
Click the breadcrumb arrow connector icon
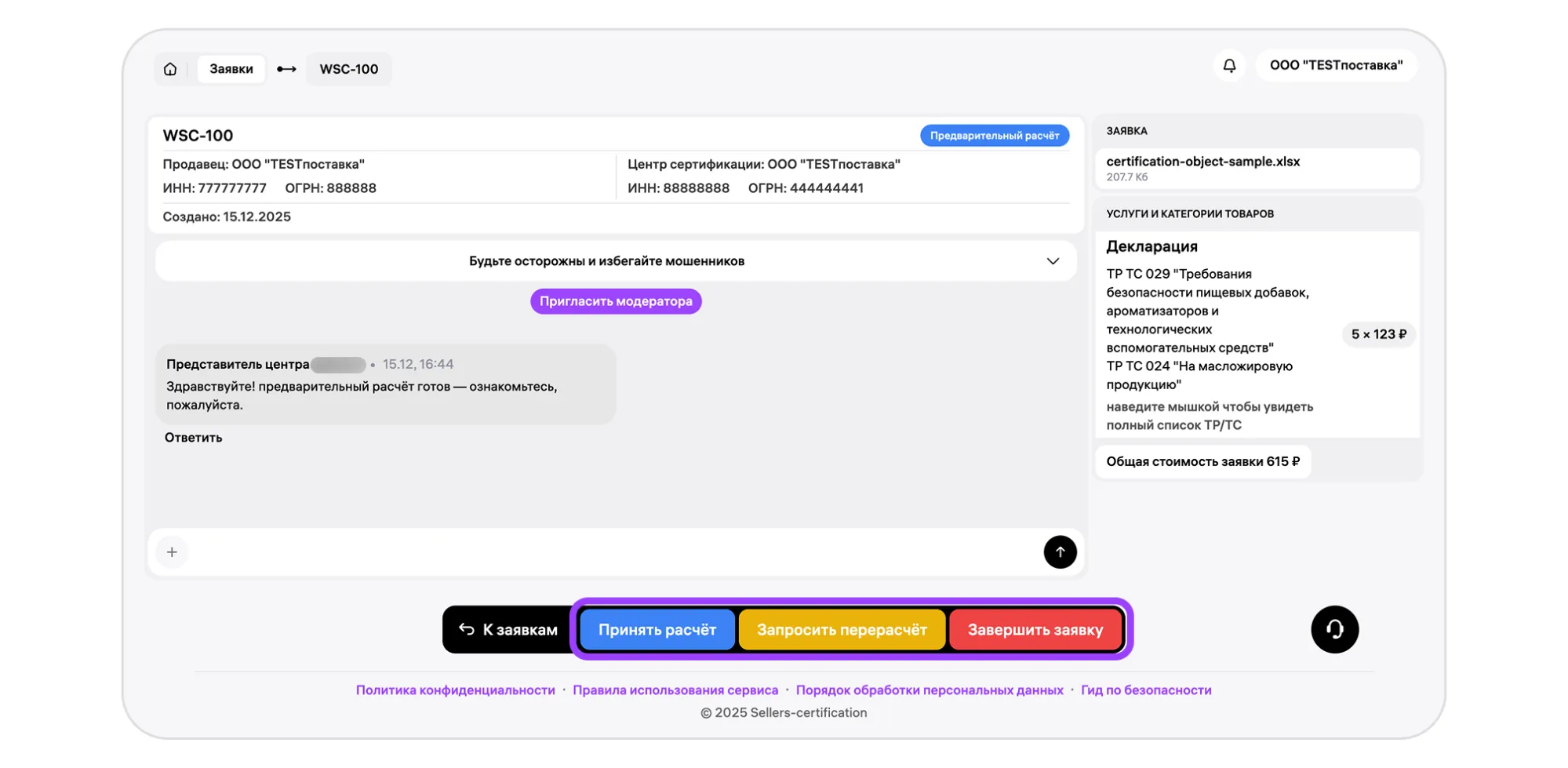tap(286, 69)
